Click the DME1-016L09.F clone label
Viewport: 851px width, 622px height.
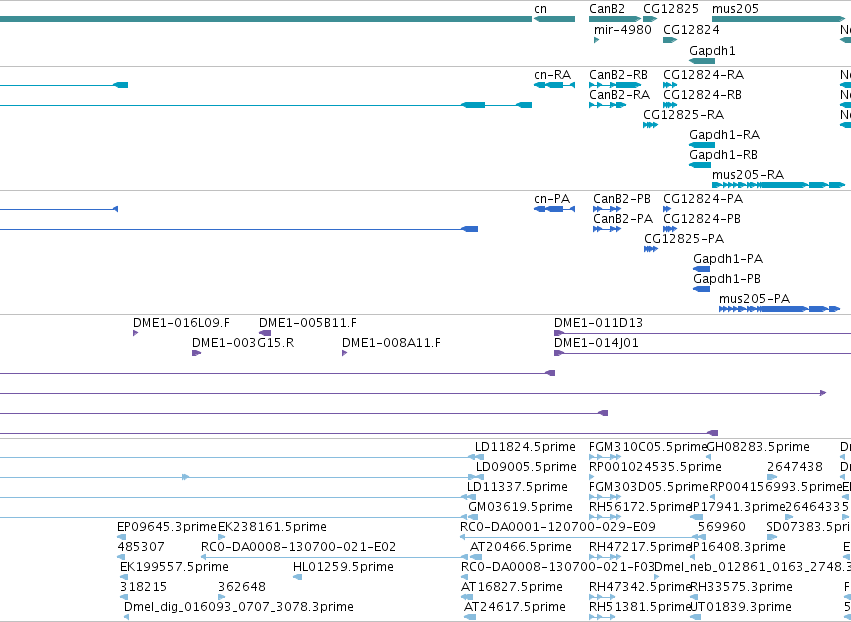coord(181,323)
